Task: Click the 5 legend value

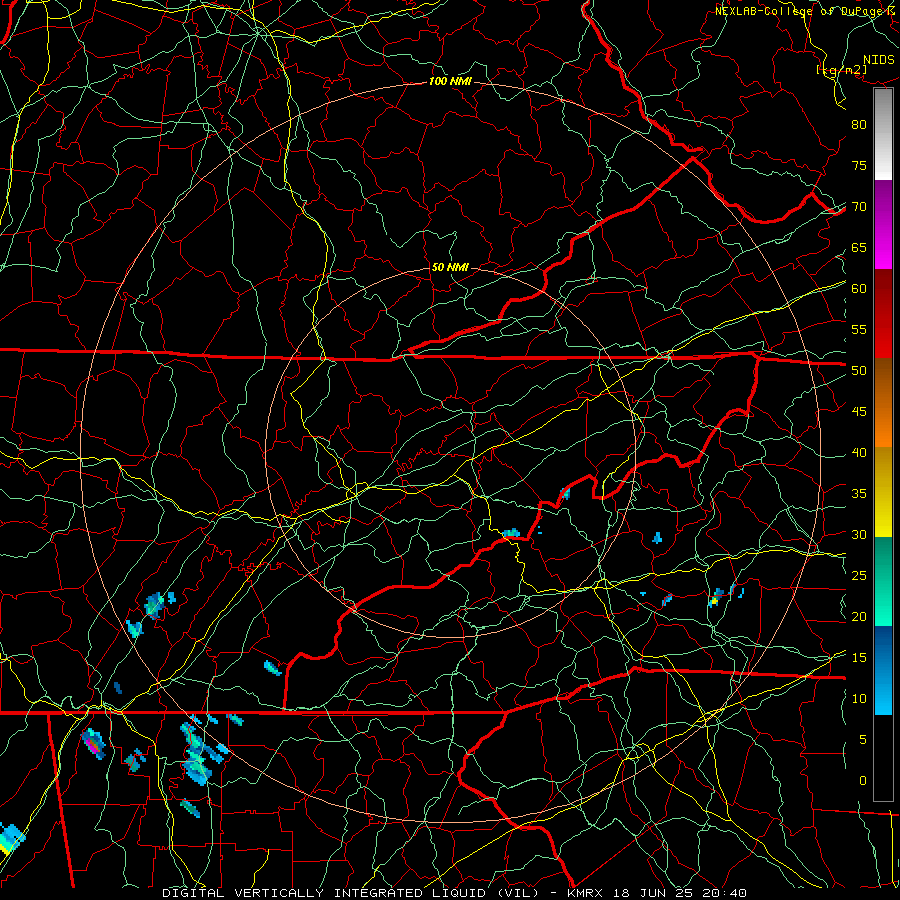Action: (863, 740)
